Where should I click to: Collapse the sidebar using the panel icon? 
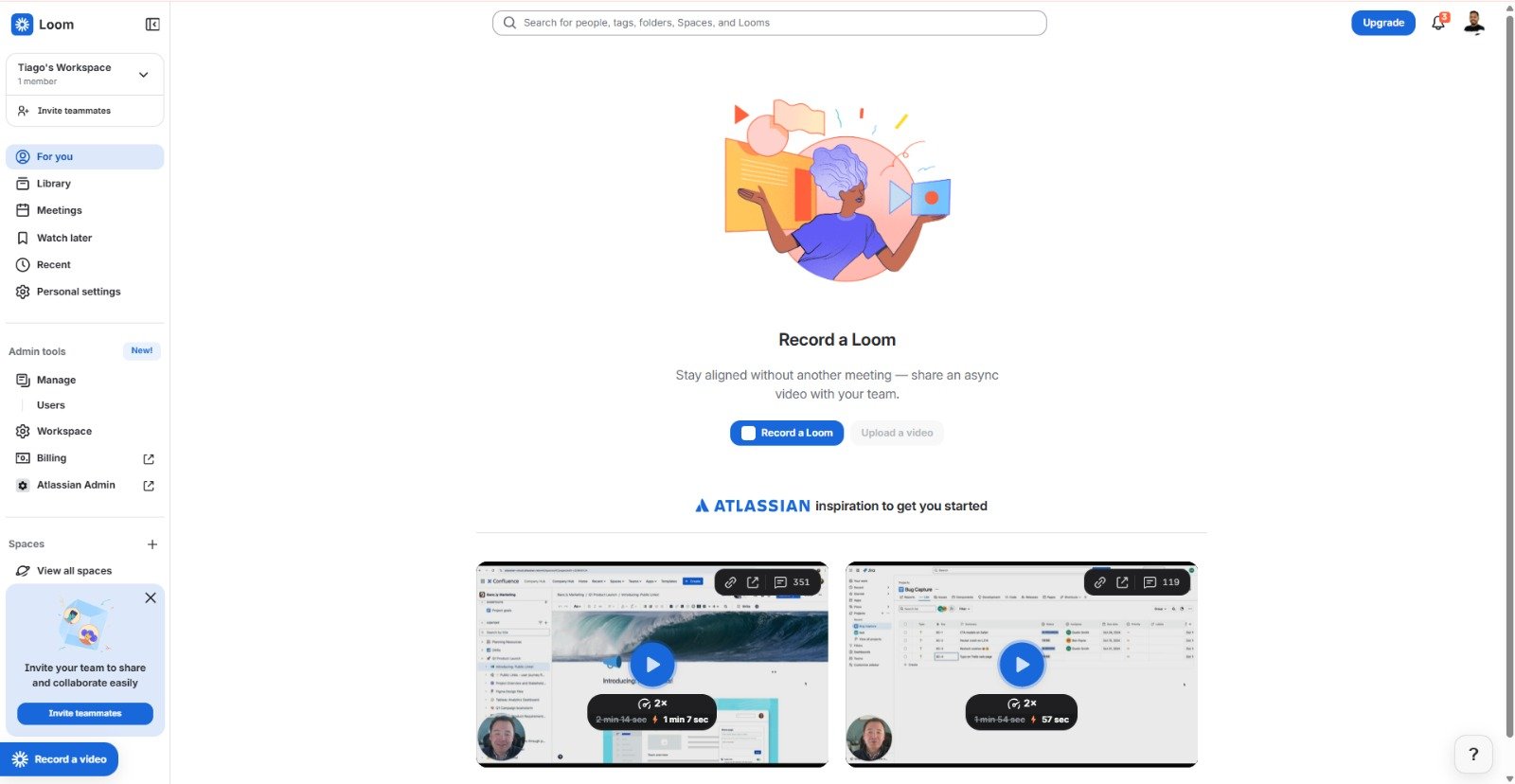tap(152, 25)
